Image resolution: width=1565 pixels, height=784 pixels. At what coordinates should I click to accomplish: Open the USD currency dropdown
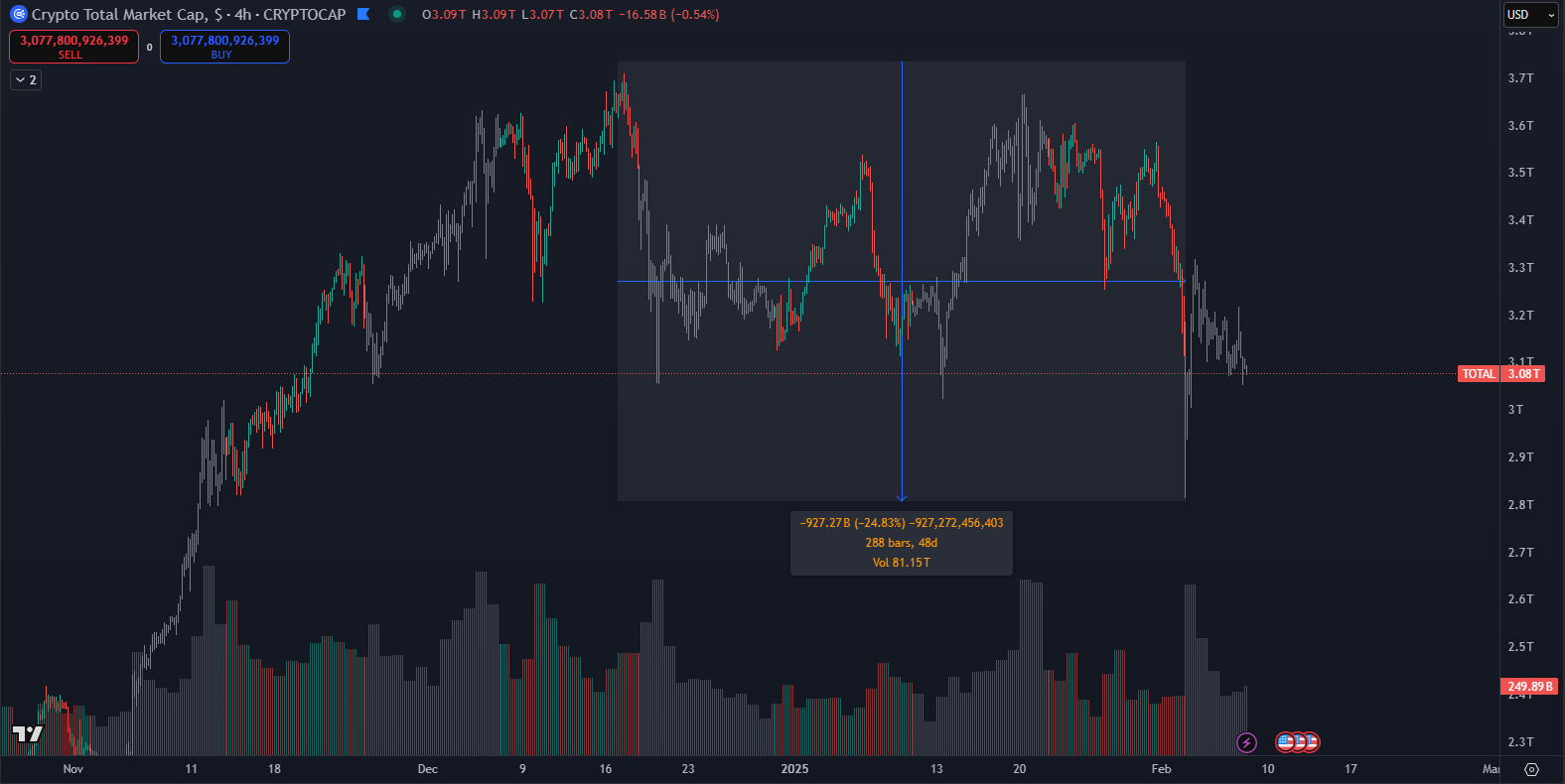[x=1530, y=15]
